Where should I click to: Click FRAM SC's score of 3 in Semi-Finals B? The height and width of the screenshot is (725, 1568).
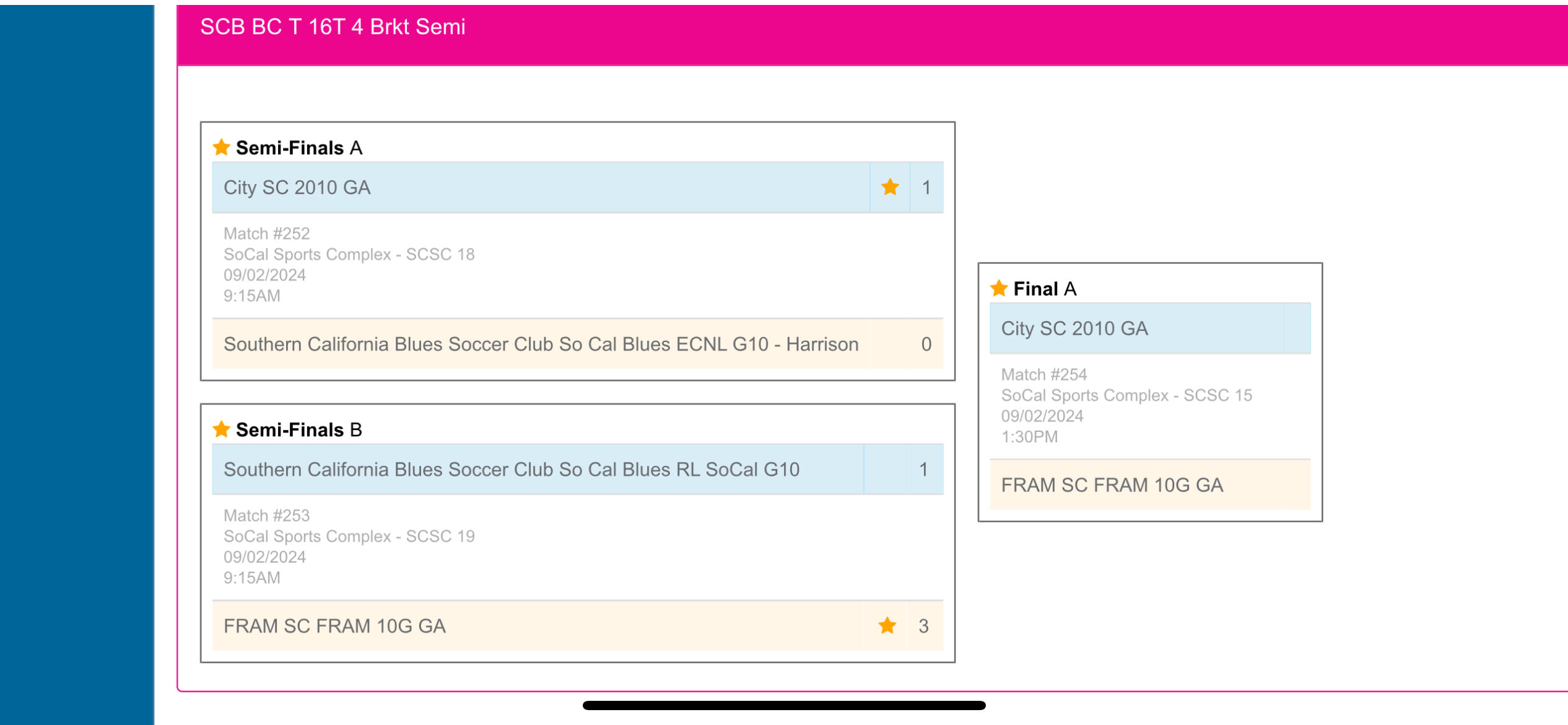pos(924,626)
